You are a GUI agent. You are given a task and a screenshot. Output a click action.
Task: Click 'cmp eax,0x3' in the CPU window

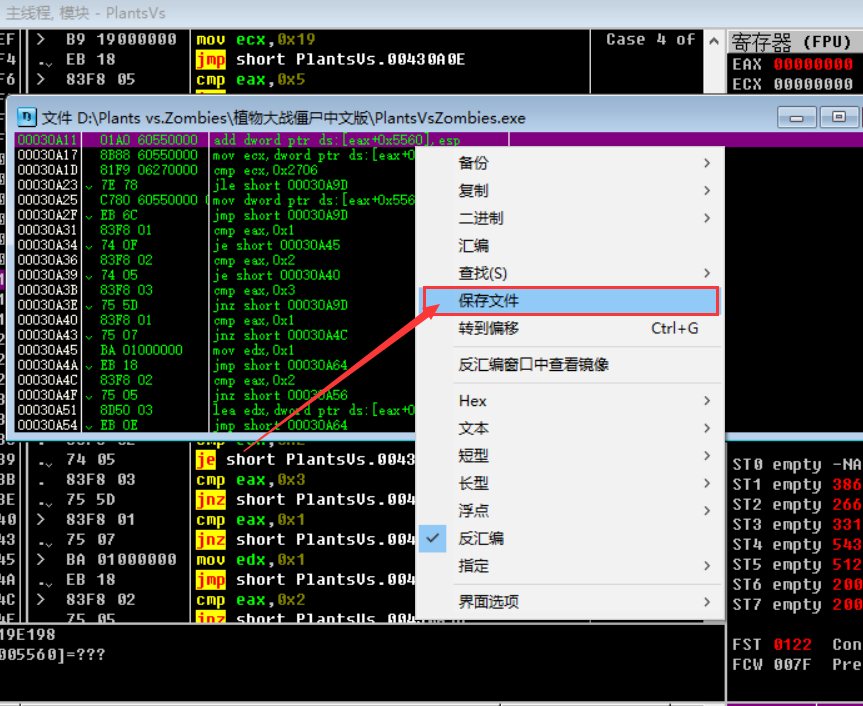click(250, 480)
